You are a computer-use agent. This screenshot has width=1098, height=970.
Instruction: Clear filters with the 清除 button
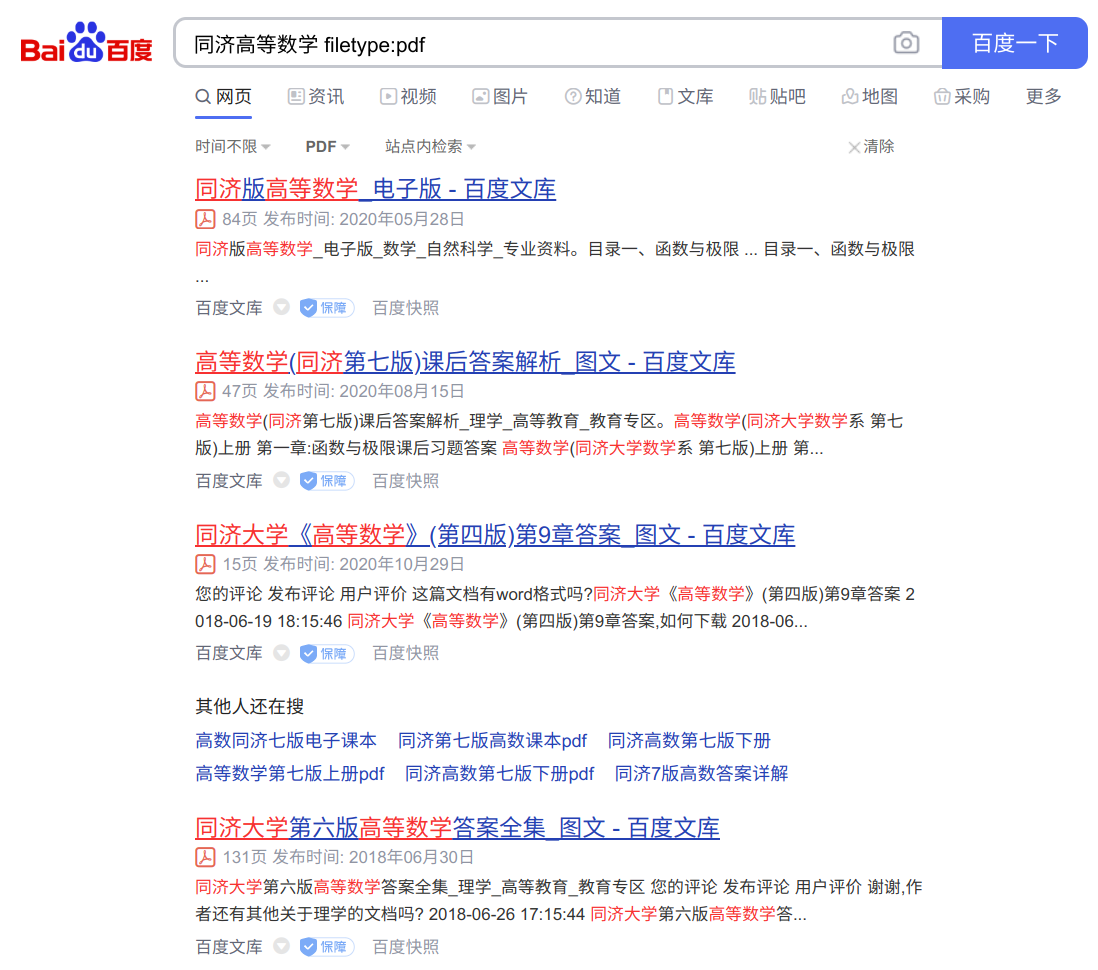871,146
